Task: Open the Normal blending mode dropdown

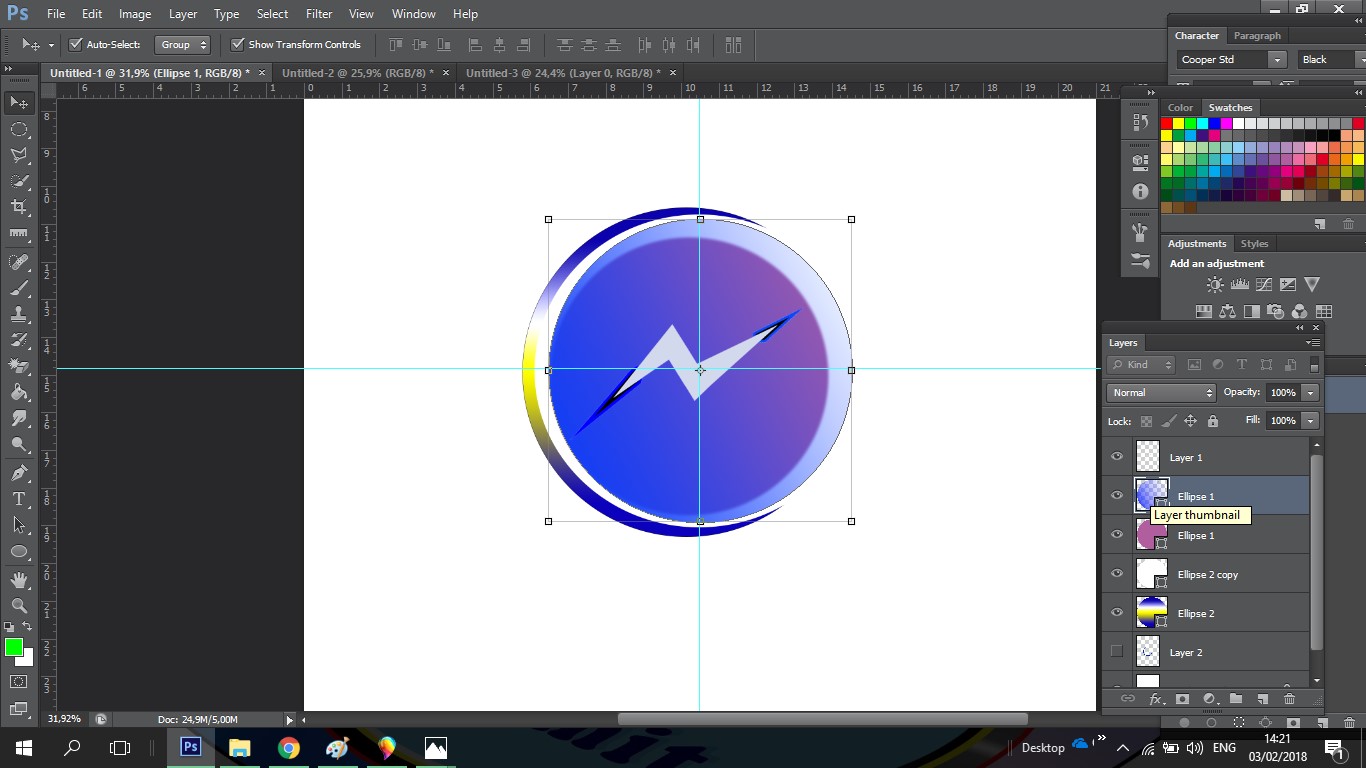Action: pos(1160,393)
